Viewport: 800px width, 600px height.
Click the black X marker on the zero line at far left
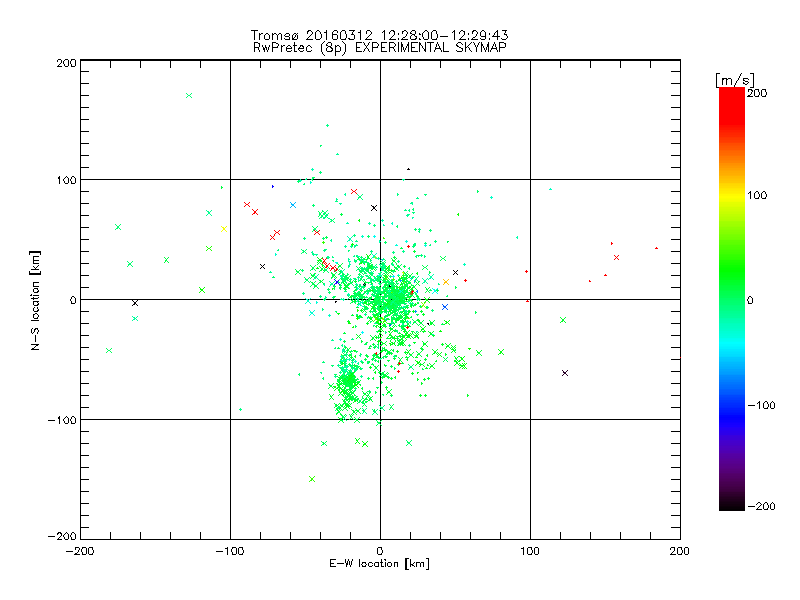[x=135, y=303]
